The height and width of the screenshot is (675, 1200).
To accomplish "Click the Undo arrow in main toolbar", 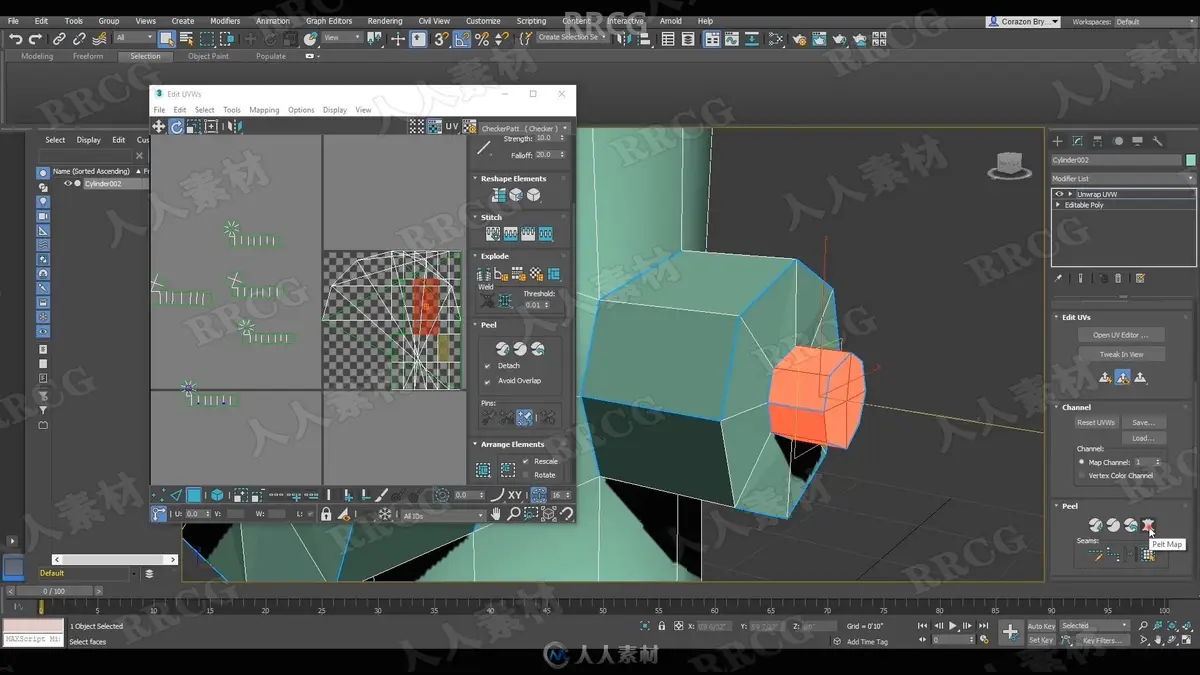I will coord(15,39).
